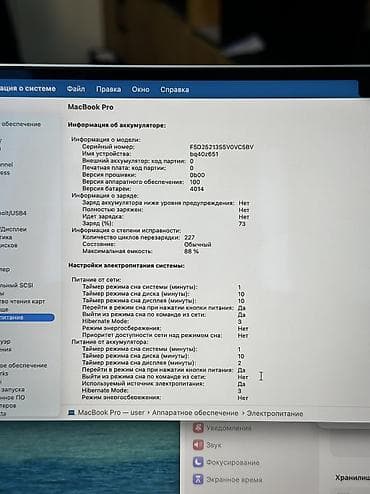Image resolution: width=370 pixels, height=494 pixels.
Task: Open Уведомления in the System Settings window
Action: coord(222,428)
